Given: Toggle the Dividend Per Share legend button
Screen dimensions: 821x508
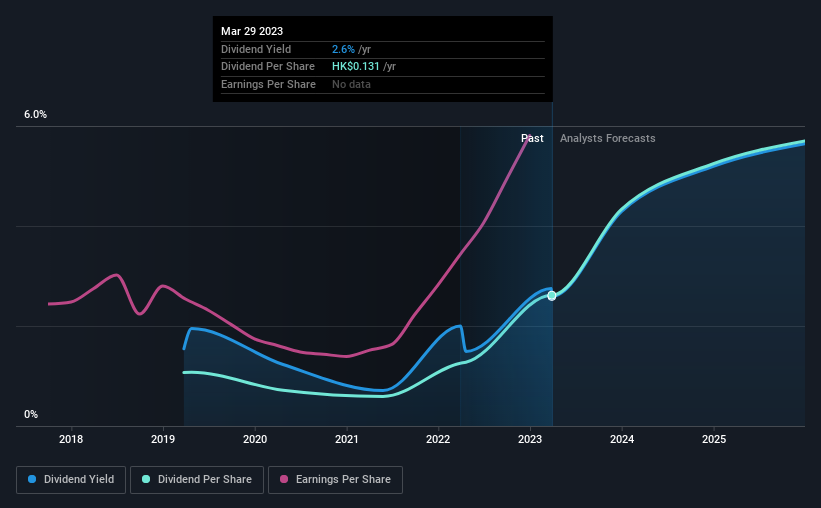Looking at the screenshot, I should click(x=197, y=480).
